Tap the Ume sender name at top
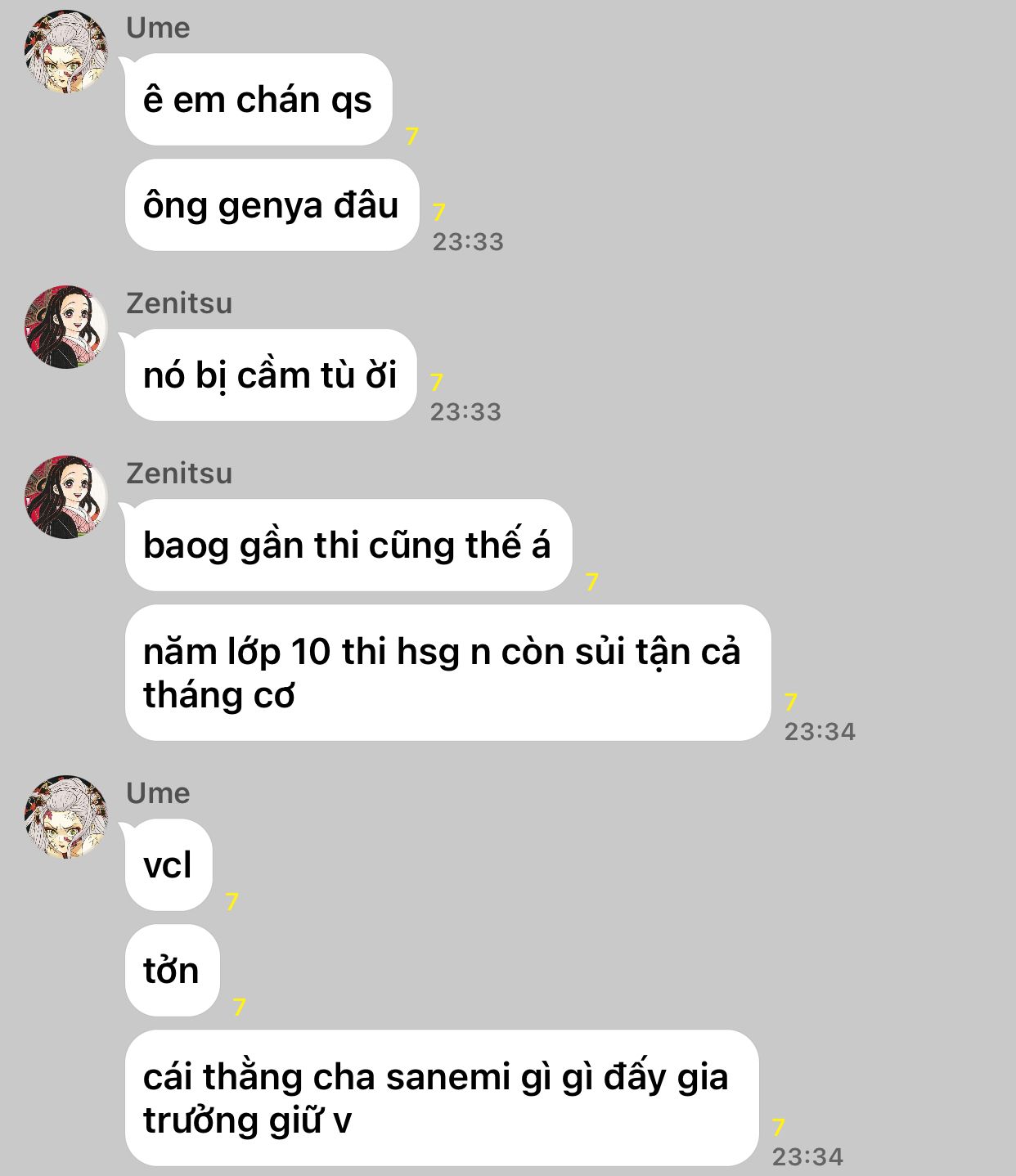1016x1176 pixels. click(158, 28)
